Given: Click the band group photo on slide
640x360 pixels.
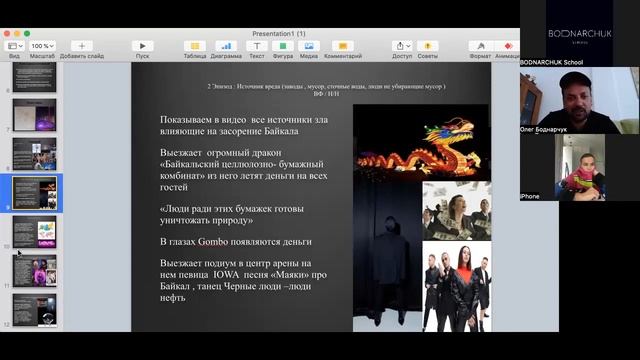Looking at the screenshot, I should (x=457, y=286).
